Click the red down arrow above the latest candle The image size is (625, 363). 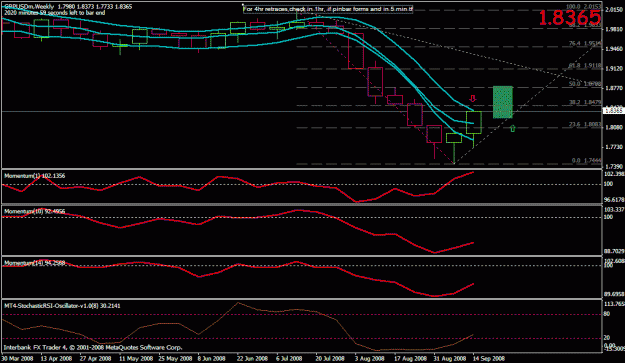coord(473,98)
